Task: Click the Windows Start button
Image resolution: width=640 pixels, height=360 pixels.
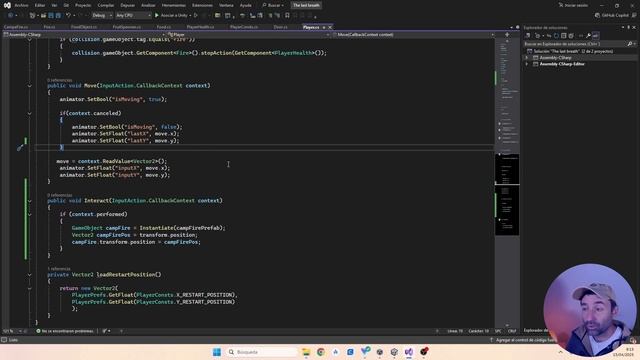Action: click(x=217, y=352)
